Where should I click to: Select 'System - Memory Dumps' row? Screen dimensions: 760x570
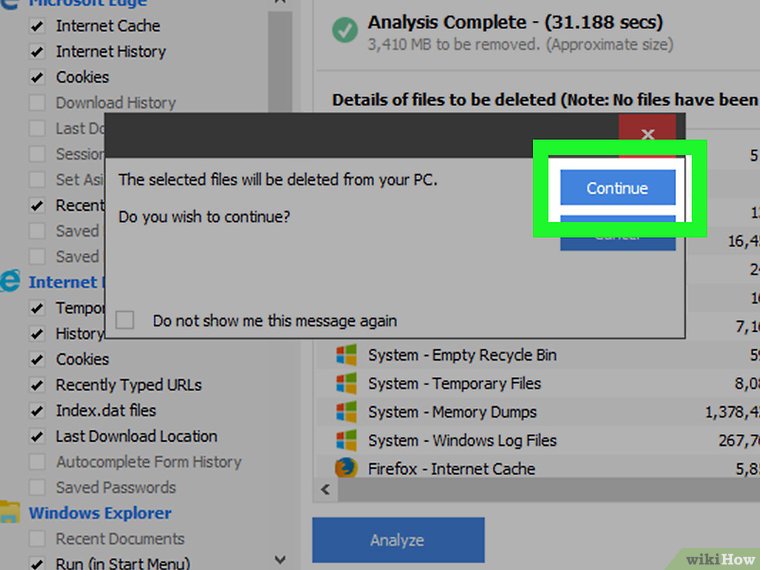(x=538, y=412)
